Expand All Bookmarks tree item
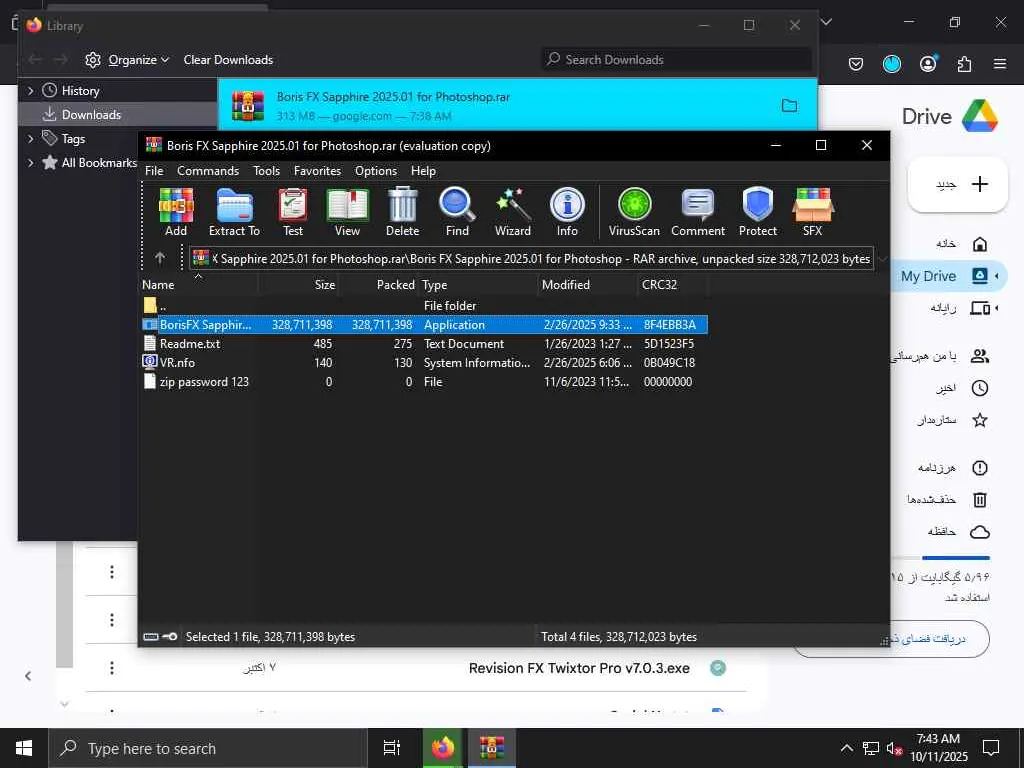Screen dimensions: 1024x768 click(30, 163)
